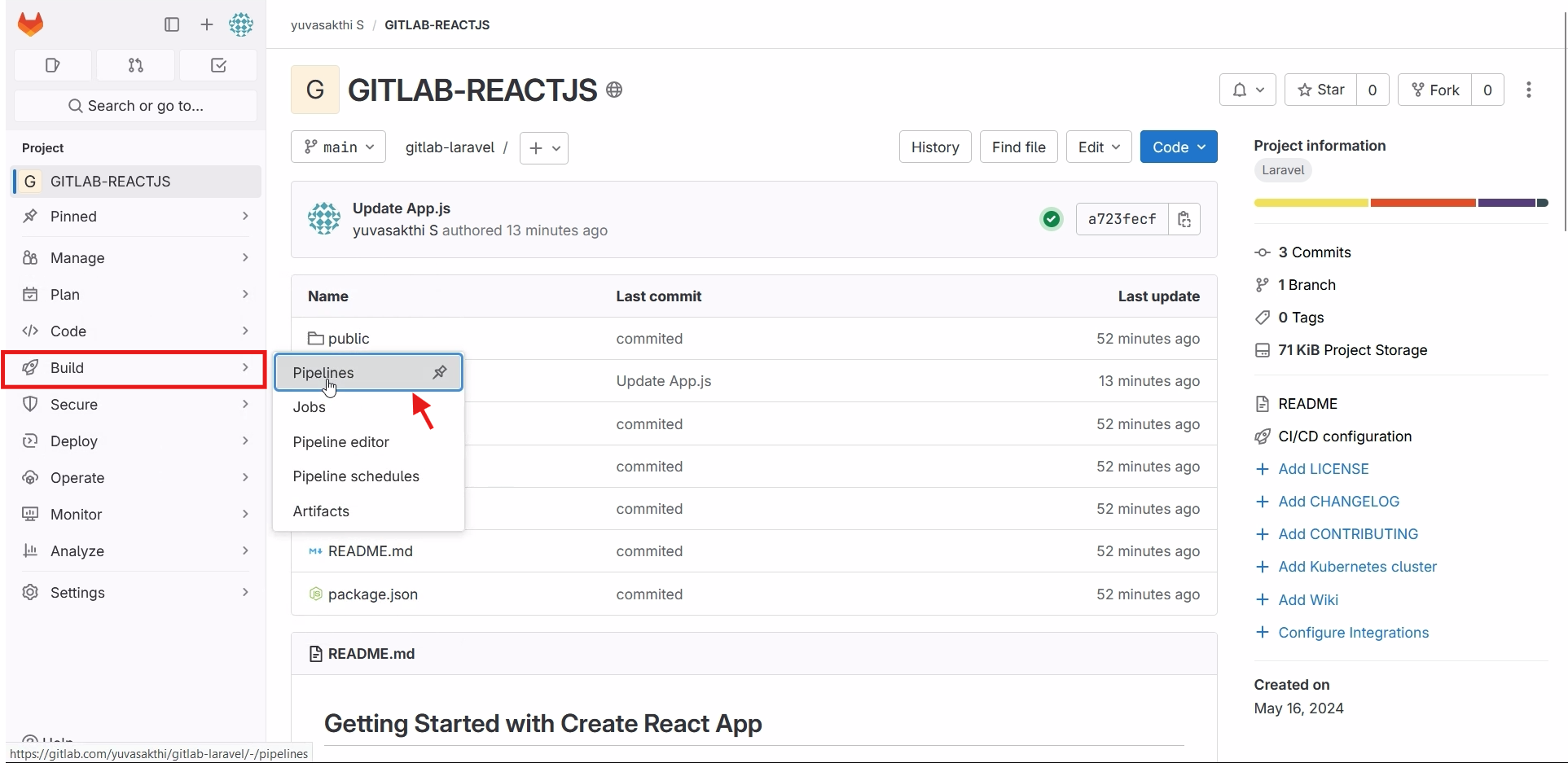Copy commit SHA a723fecf to clipboard
Image resolution: width=1568 pixels, height=763 pixels.
[1184, 219]
